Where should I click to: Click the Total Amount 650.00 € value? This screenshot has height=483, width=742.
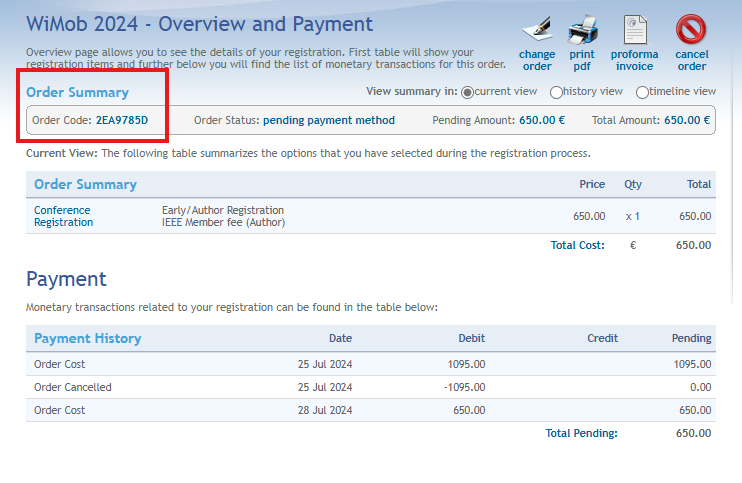pyautogui.click(x=686, y=121)
